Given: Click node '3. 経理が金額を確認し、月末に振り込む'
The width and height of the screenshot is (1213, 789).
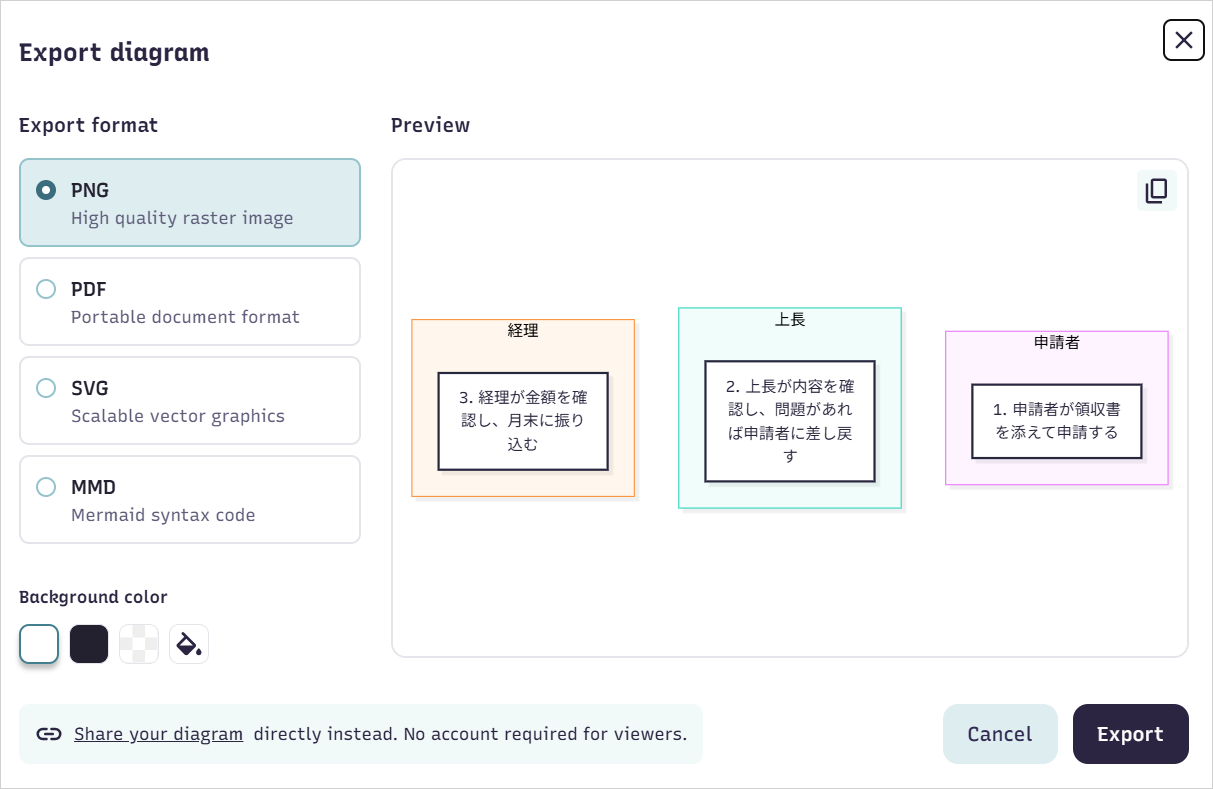Looking at the screenshot, I should [523, 421].
